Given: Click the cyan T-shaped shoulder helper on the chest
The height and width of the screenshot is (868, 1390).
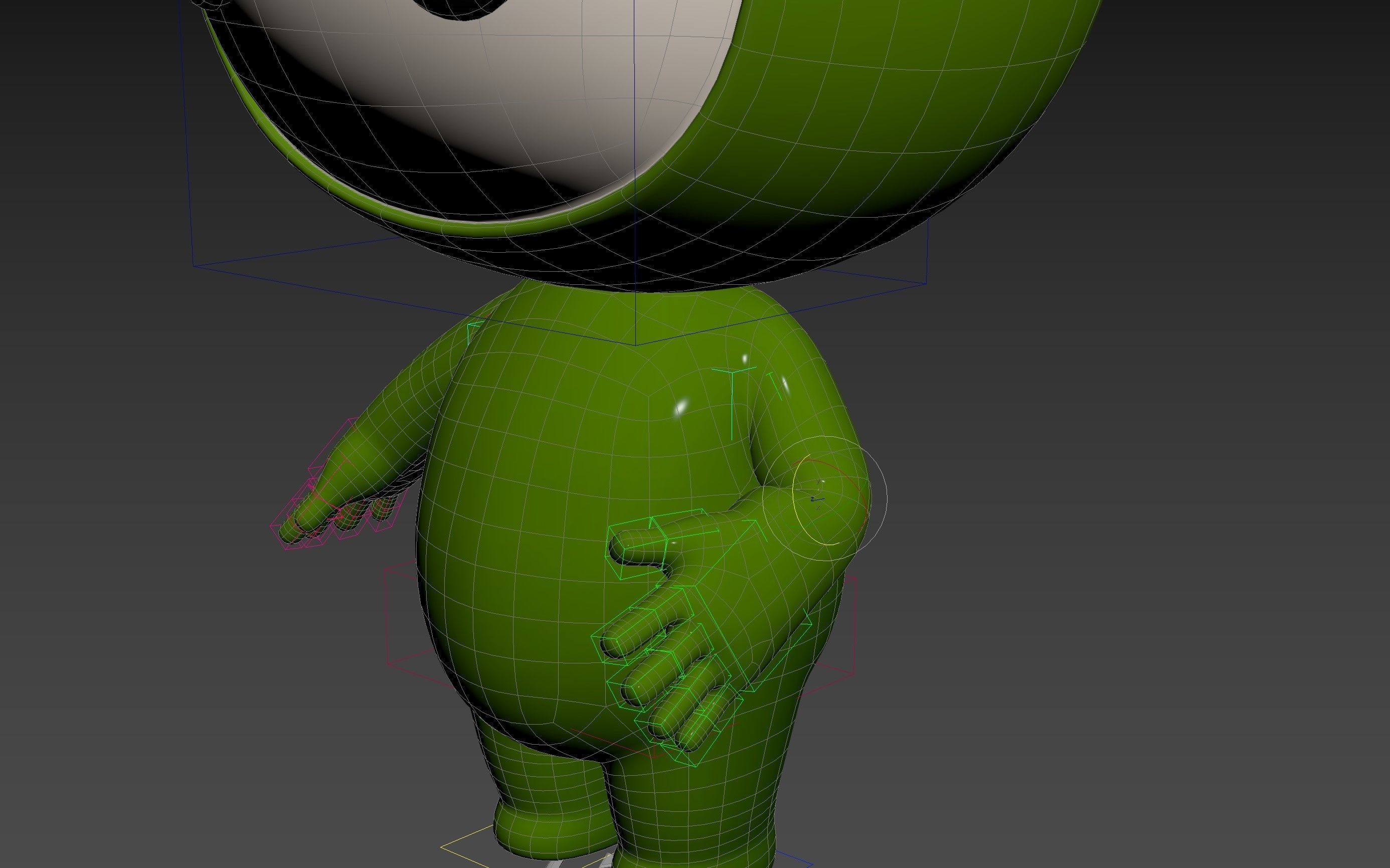Looking at the screenshot, I should tap(732, 404).
